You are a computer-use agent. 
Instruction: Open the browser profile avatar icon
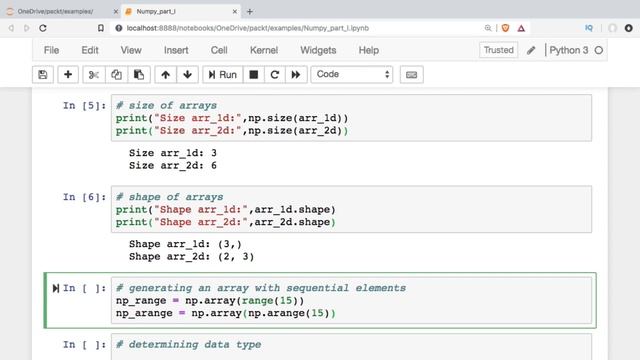point(612,28)
